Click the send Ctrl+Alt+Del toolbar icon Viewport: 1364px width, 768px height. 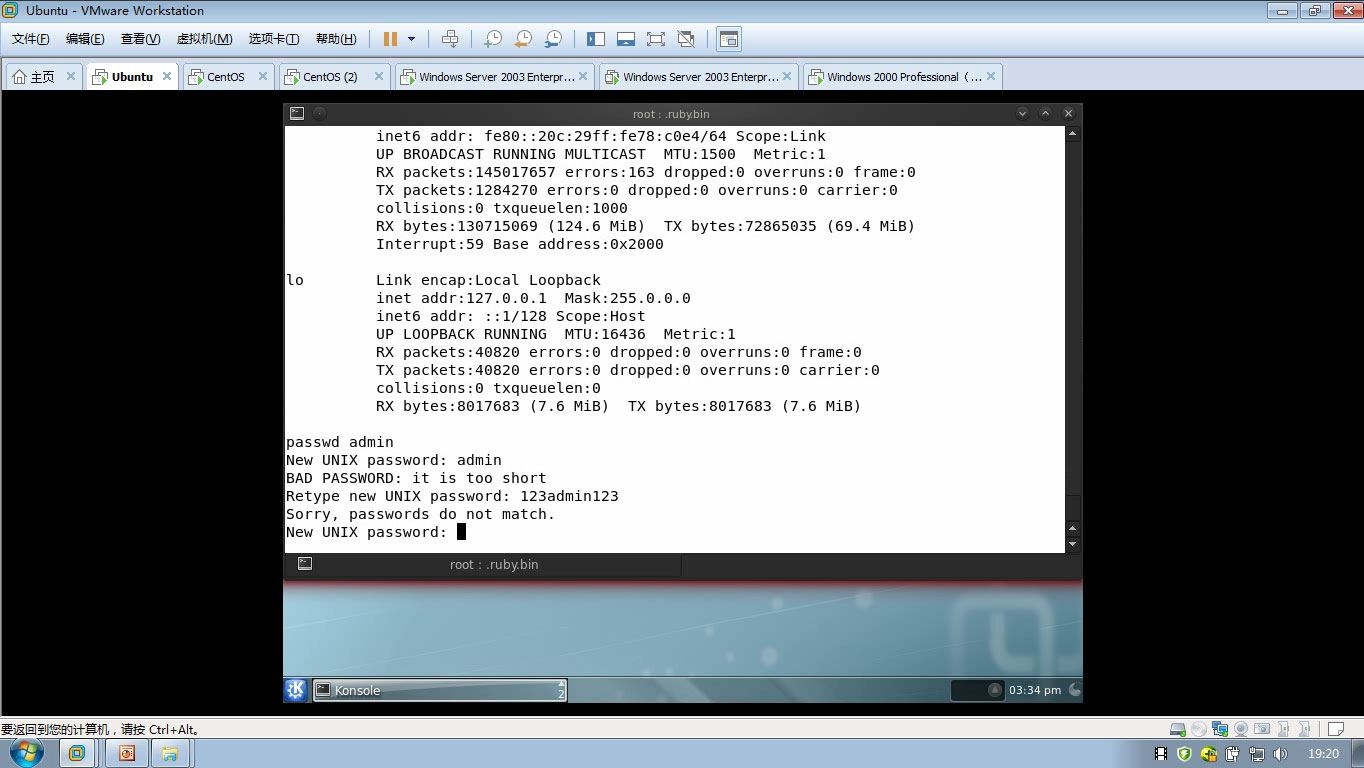coord(450,39)
